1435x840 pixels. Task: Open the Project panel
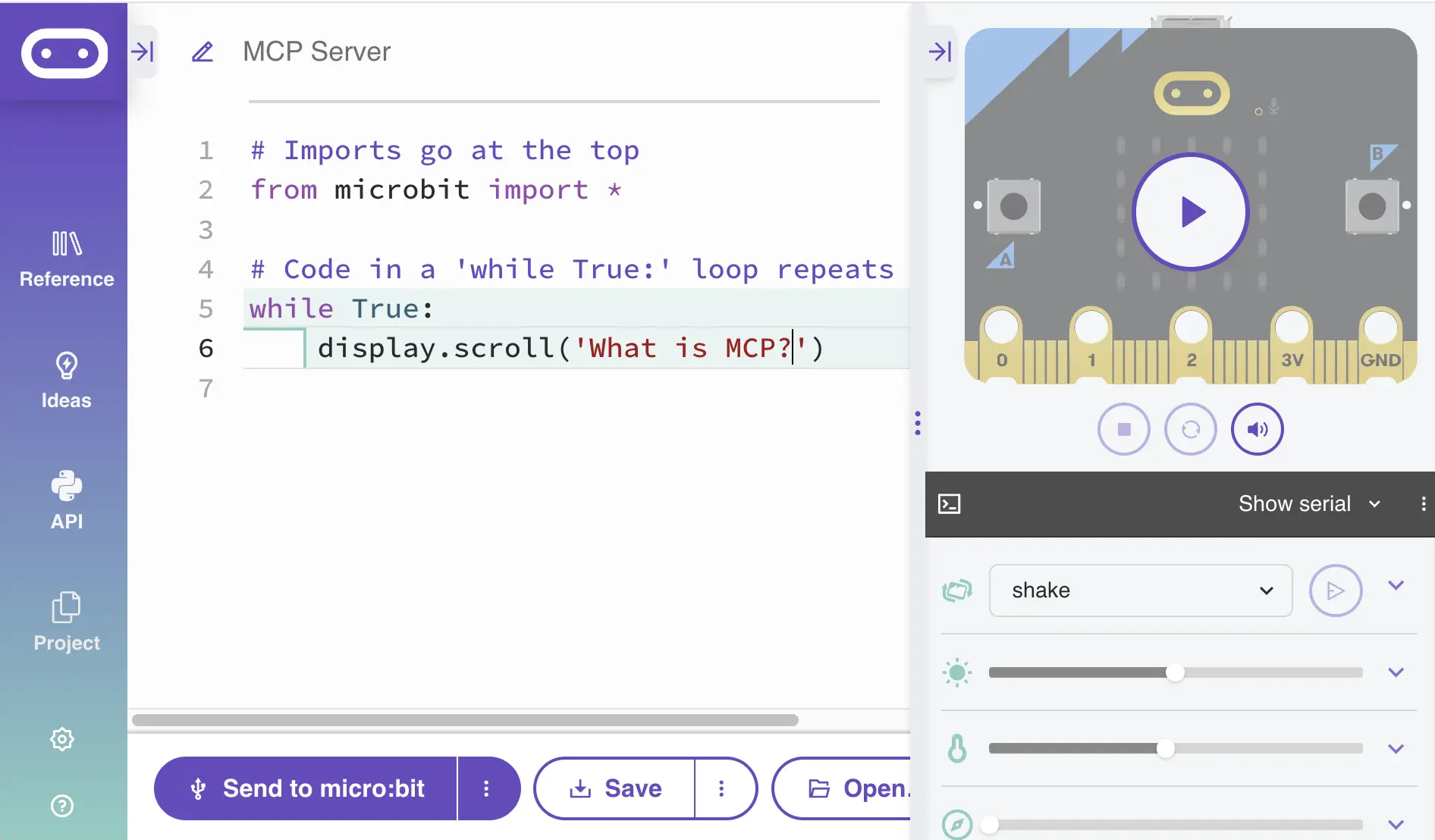click(65, 622)
